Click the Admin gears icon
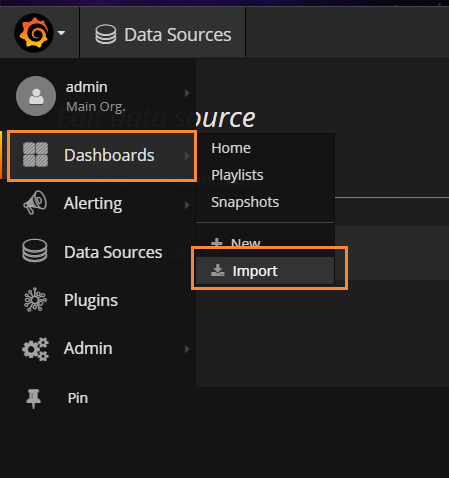 tap(35, 349)
